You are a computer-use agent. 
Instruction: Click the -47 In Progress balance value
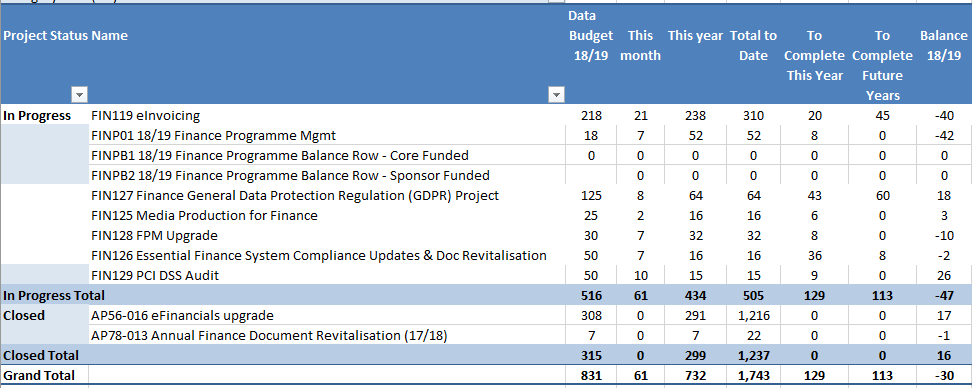point(945,295)
